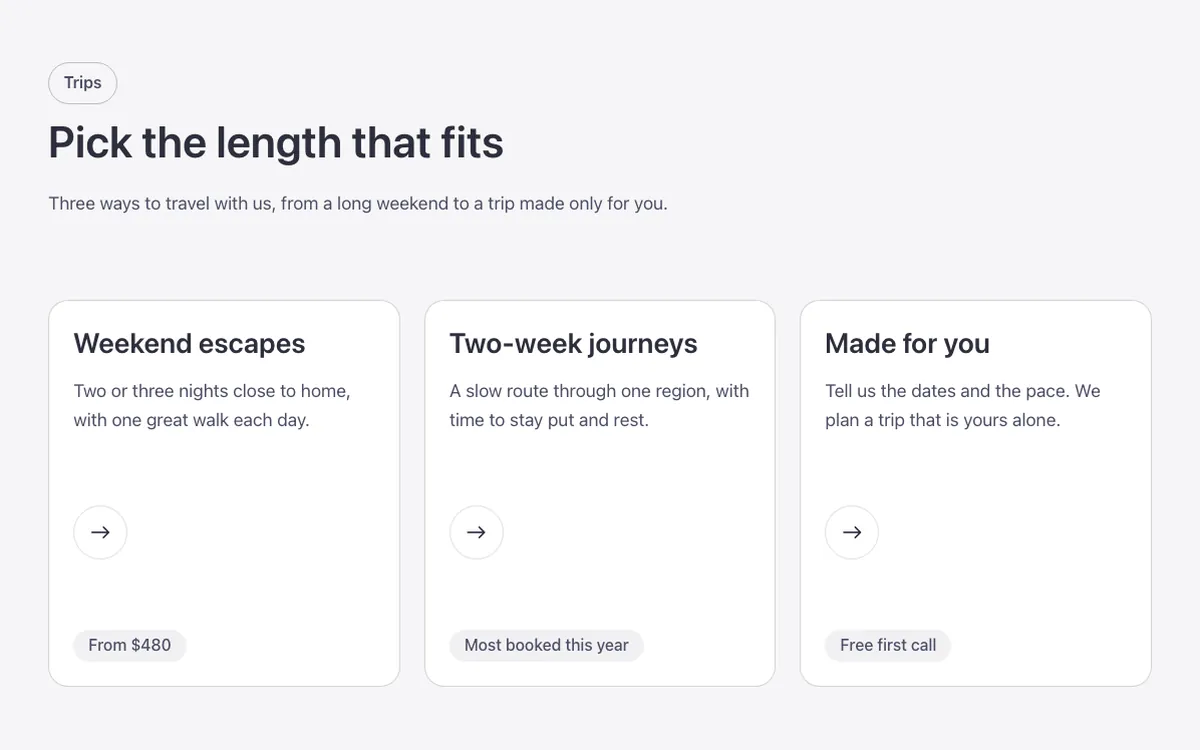
Task: Click text 'Tell us the dates and the pace'
Action: point(947,391)
